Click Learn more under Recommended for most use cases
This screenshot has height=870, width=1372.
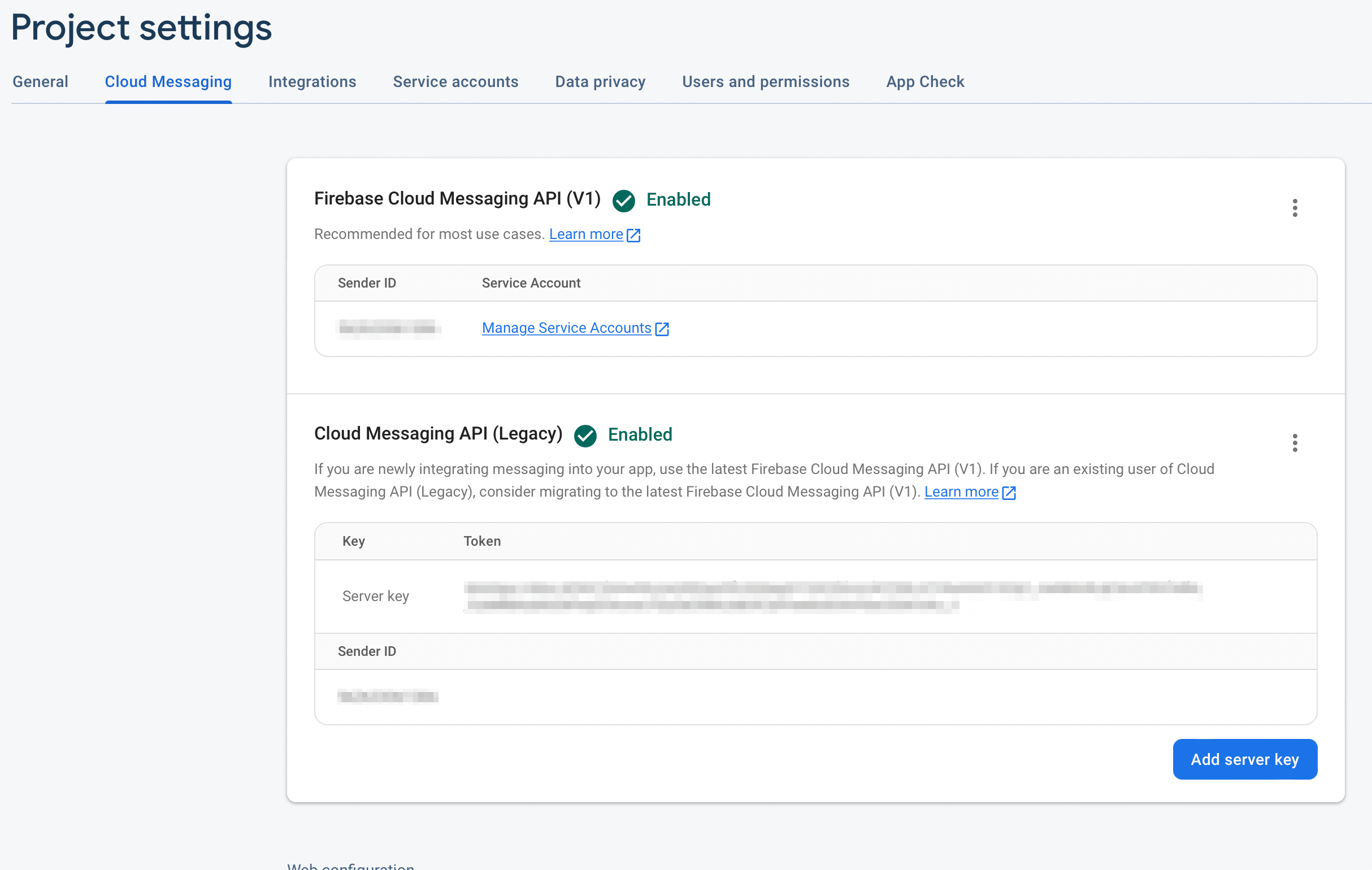click(x=586, y=234)
